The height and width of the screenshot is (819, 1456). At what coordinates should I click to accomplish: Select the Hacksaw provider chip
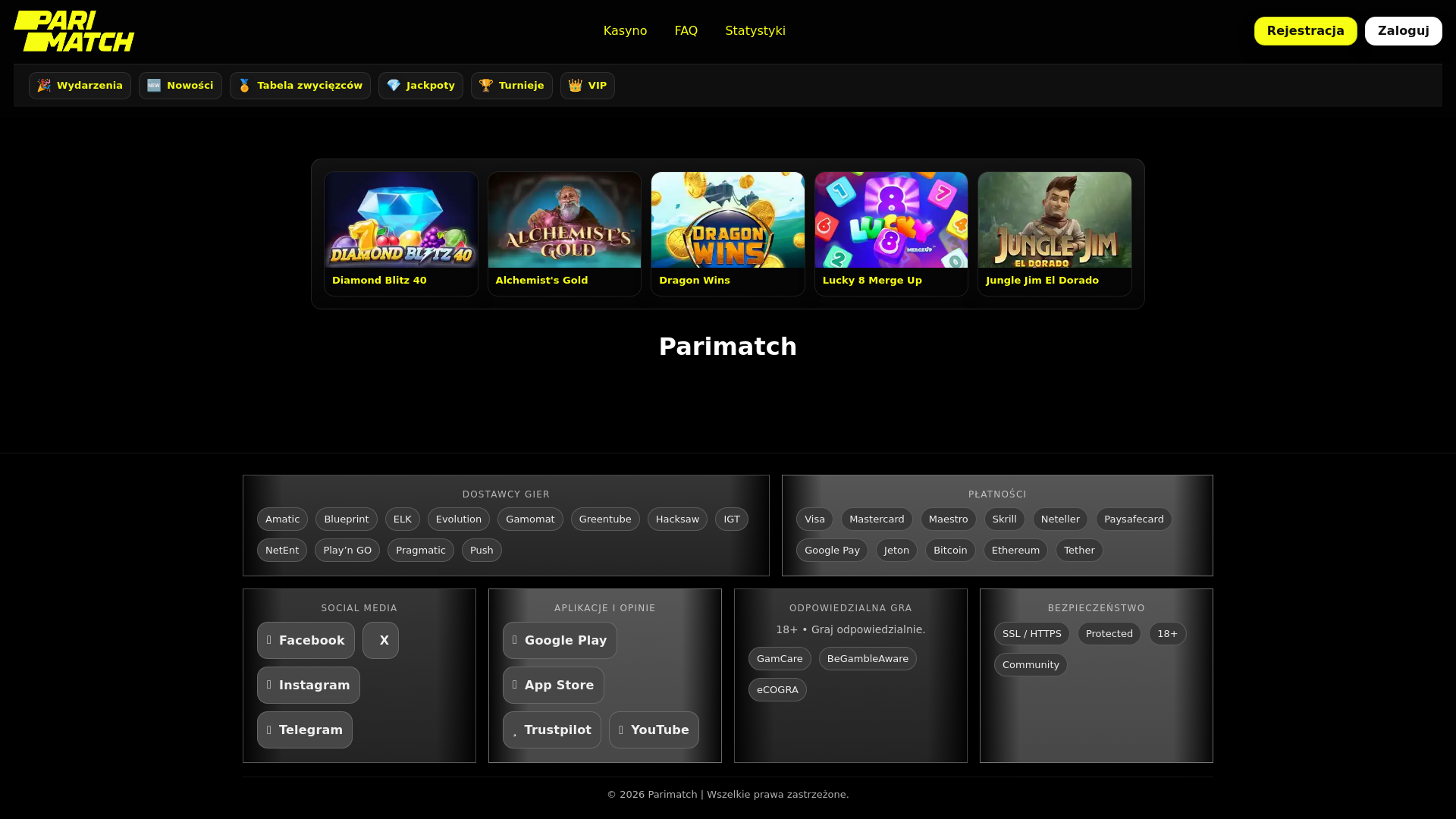pos(677,519)
